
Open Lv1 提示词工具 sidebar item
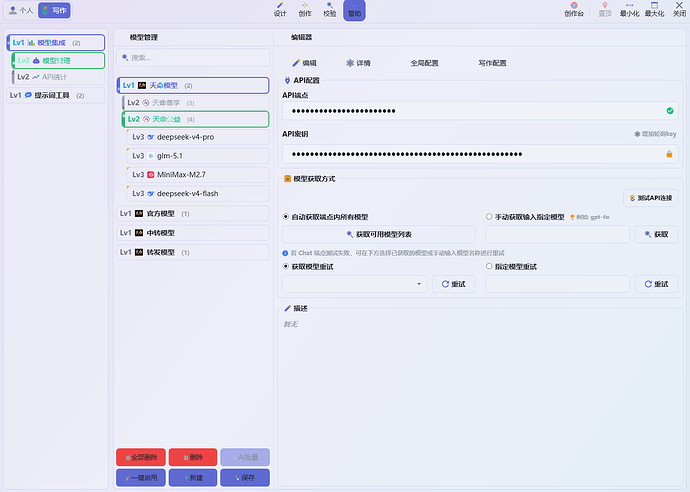(x=56, y=95)
